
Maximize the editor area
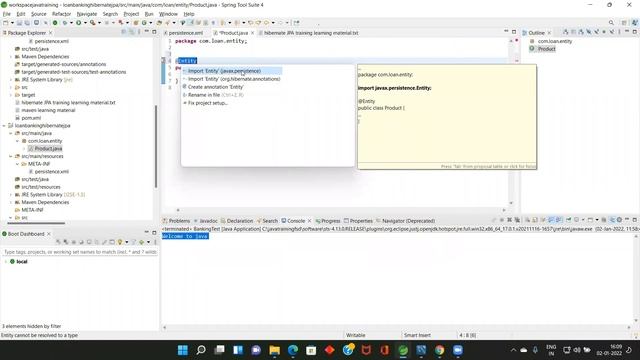tap(514, 31)
